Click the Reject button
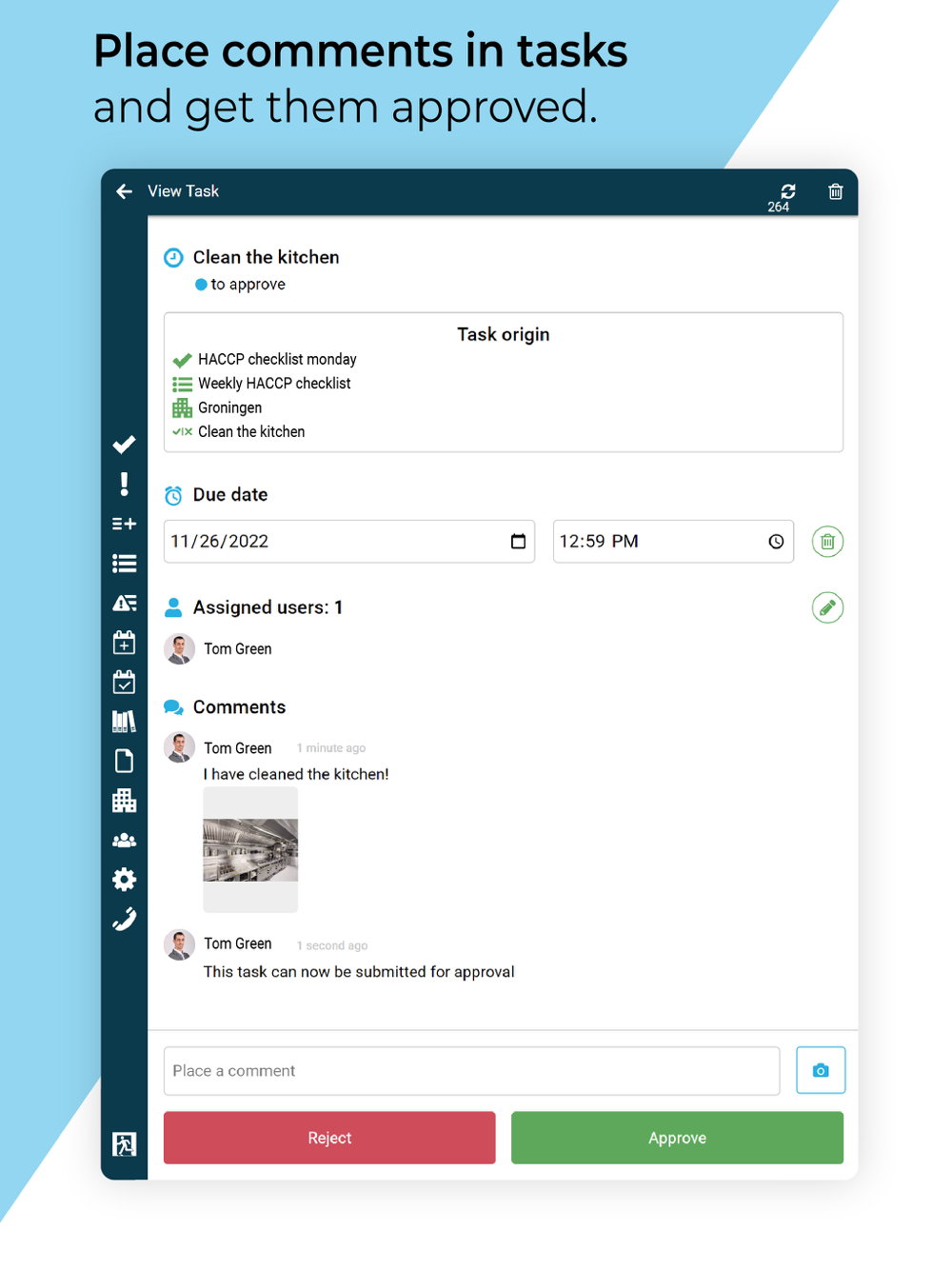Screen dimensions: 952x1270 point(329,1138)
